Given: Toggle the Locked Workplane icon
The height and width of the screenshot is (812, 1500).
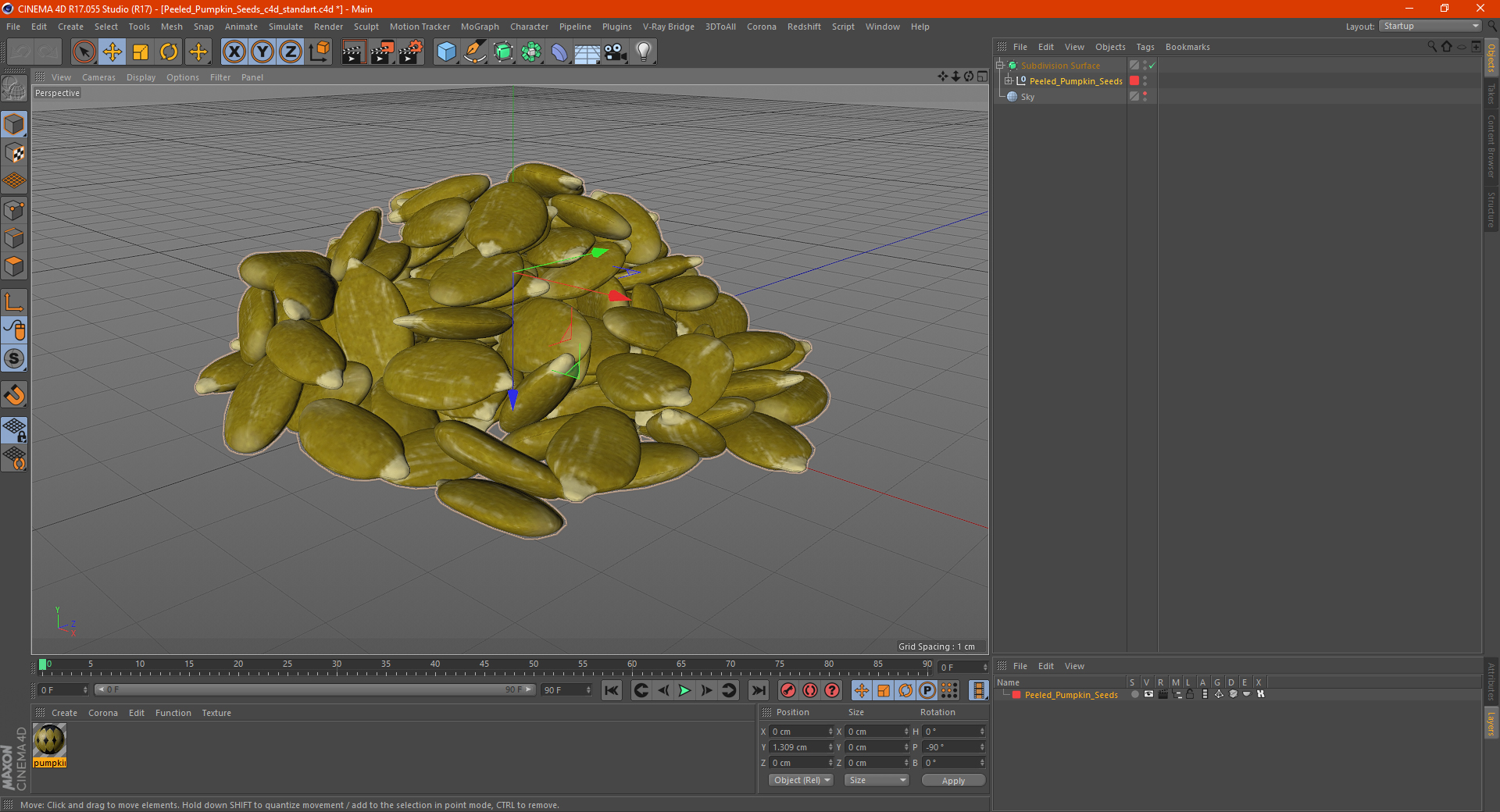Looking at the screenshot, I should [x=14, y=429].
